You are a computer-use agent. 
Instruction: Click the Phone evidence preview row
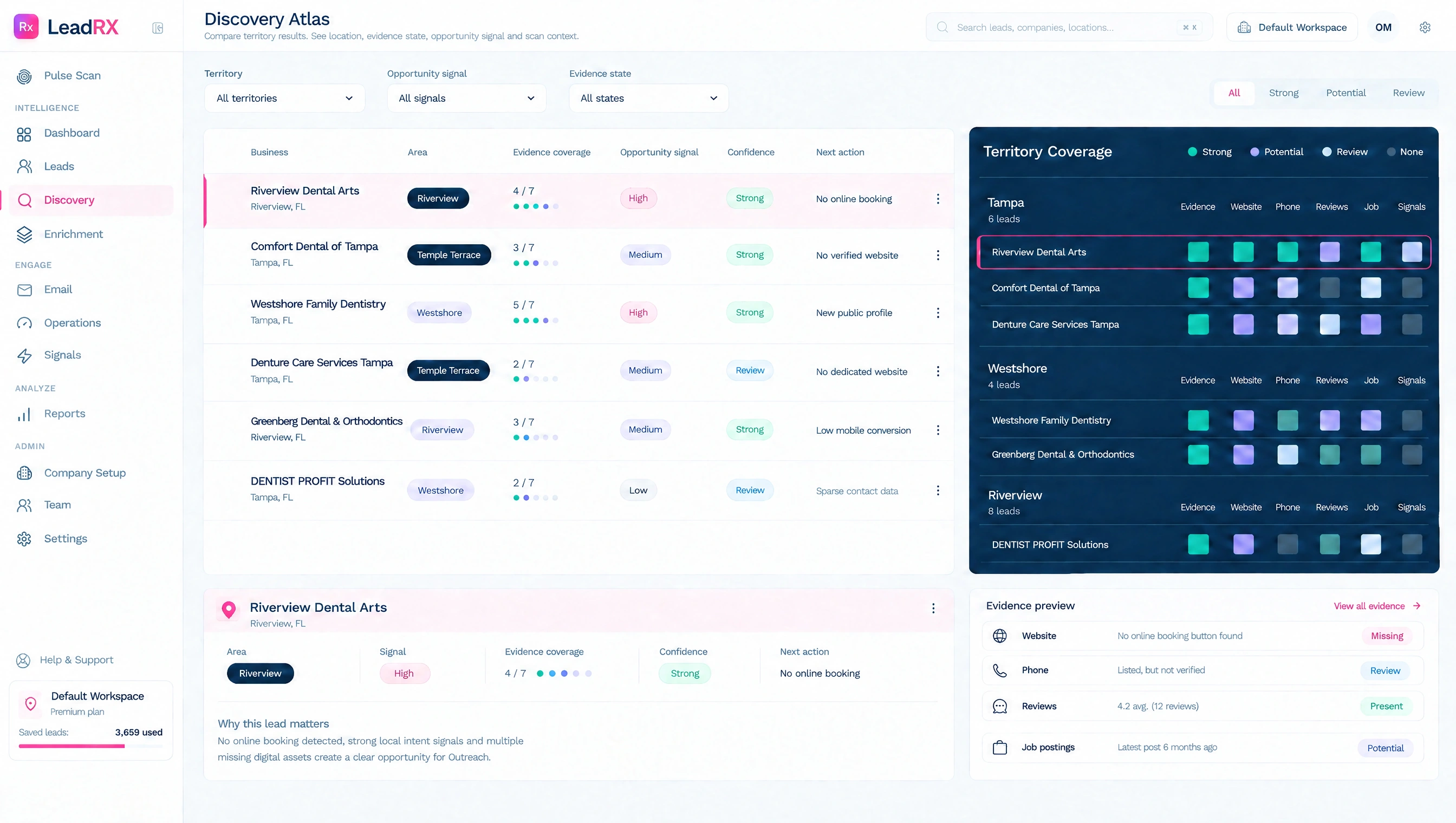click(x=1202, y=670)
